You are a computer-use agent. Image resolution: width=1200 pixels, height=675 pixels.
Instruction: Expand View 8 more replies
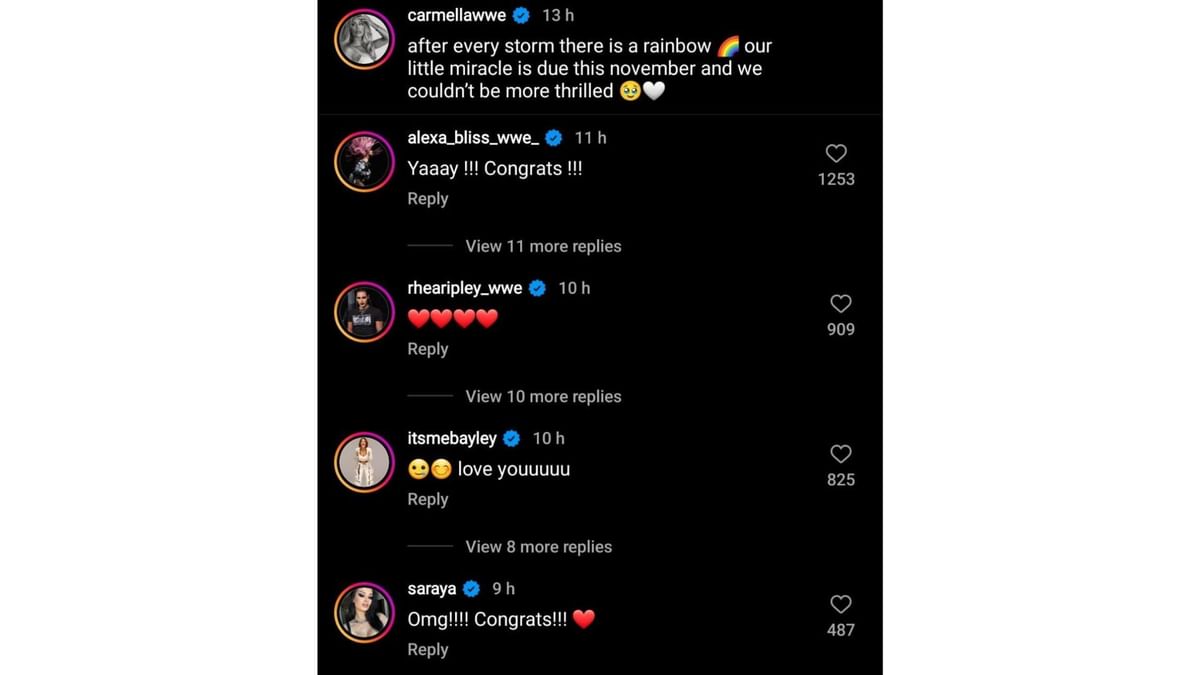click(x=538, y=547)
